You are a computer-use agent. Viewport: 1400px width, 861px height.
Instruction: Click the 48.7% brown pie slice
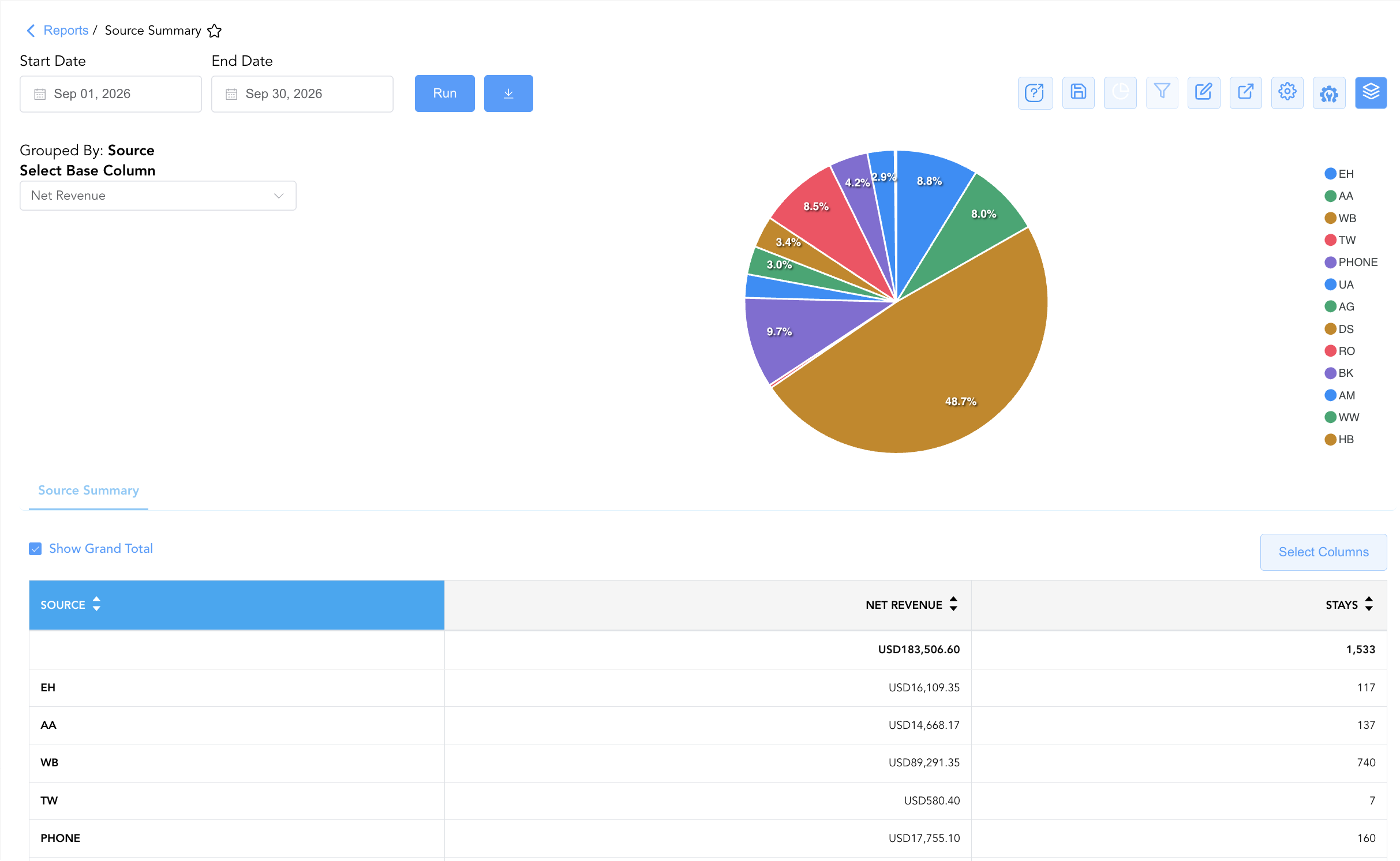tap(946, 369)
